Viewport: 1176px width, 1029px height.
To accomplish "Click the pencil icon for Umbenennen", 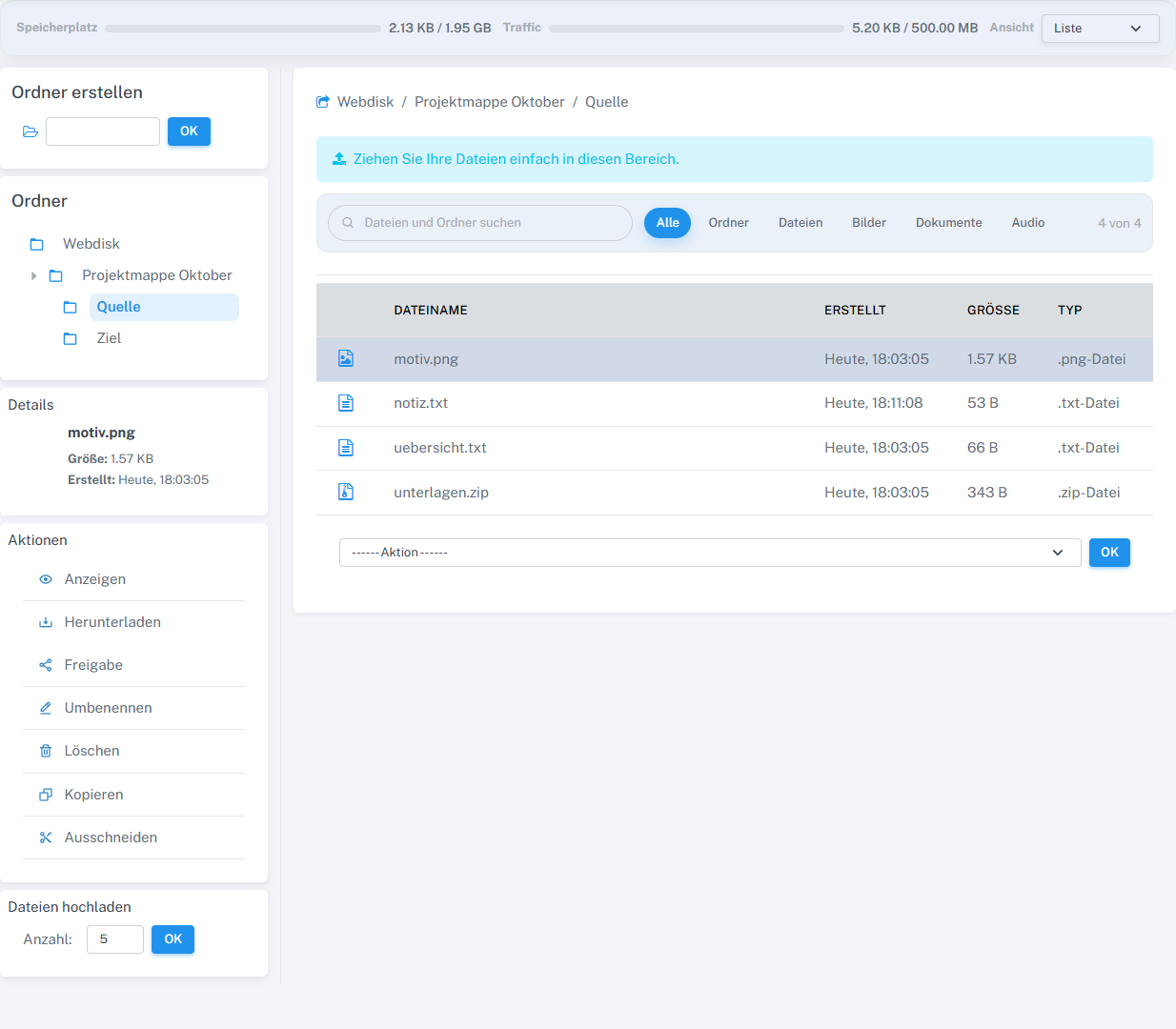I will point(46,708).
